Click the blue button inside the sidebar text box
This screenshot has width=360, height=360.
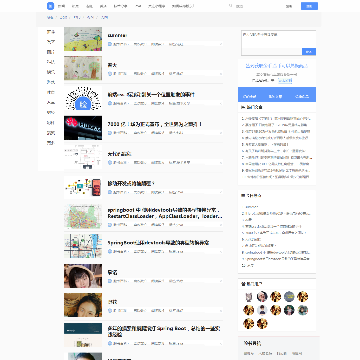309,52
